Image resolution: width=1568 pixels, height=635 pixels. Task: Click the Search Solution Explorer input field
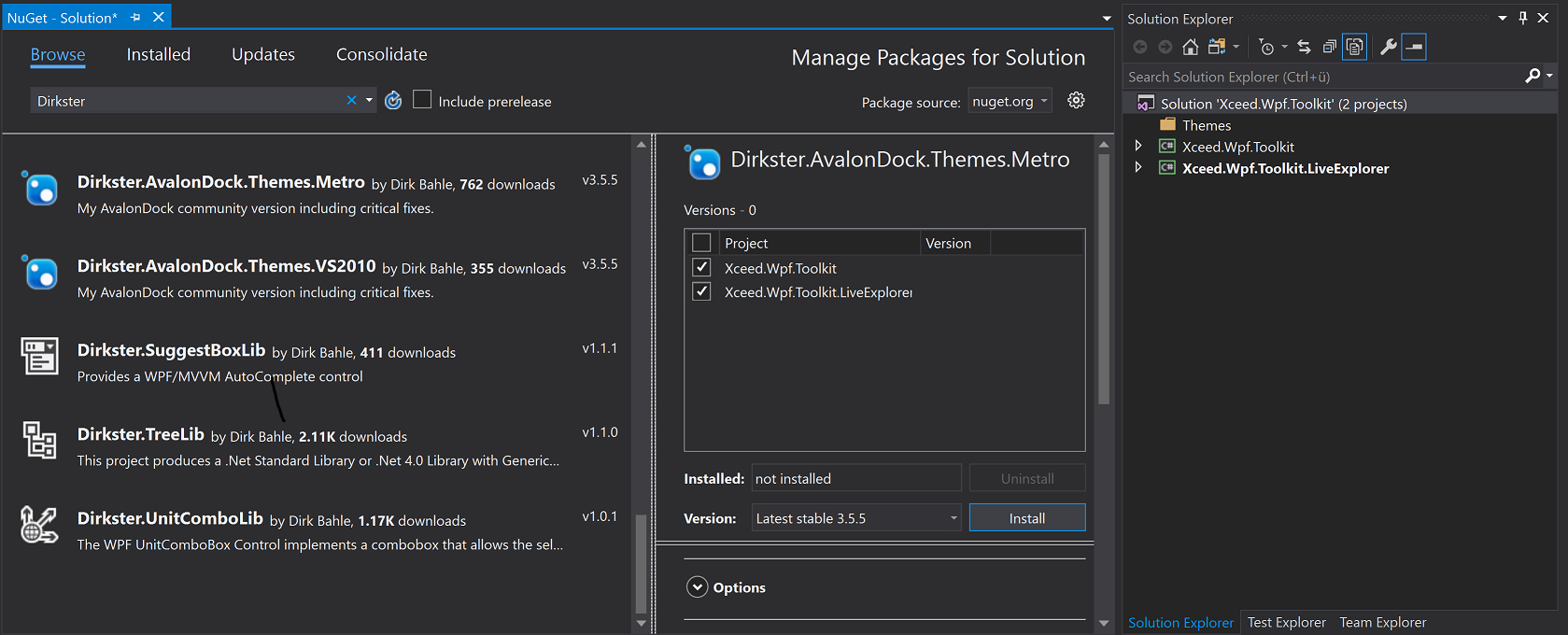[1321, 77]
